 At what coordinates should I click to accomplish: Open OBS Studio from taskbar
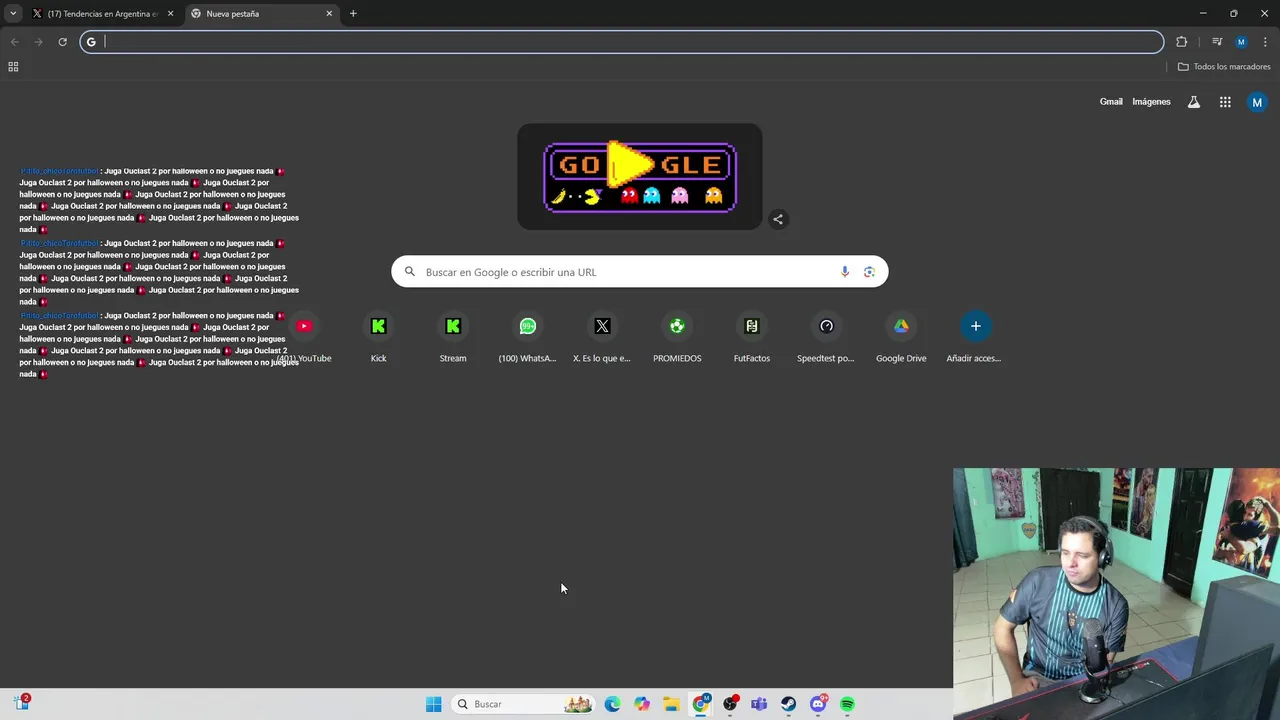pos(730,704)
